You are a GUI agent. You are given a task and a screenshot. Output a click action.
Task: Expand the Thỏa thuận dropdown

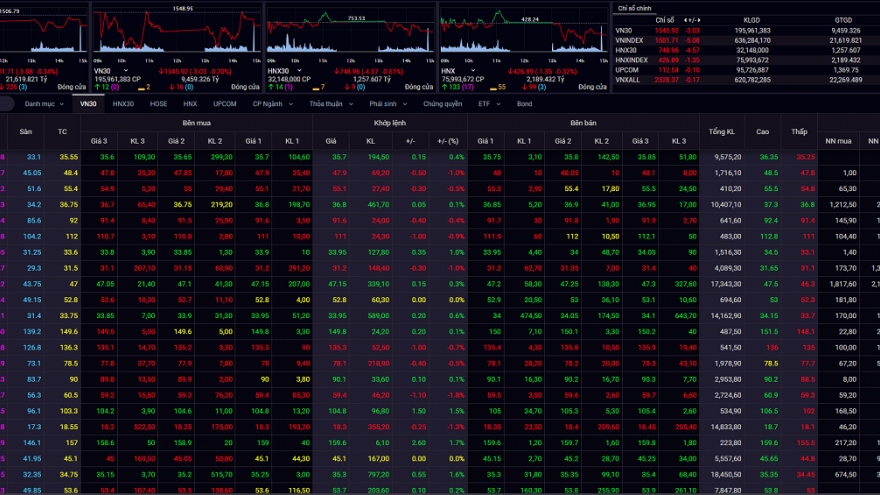click(x=328, y=103)
